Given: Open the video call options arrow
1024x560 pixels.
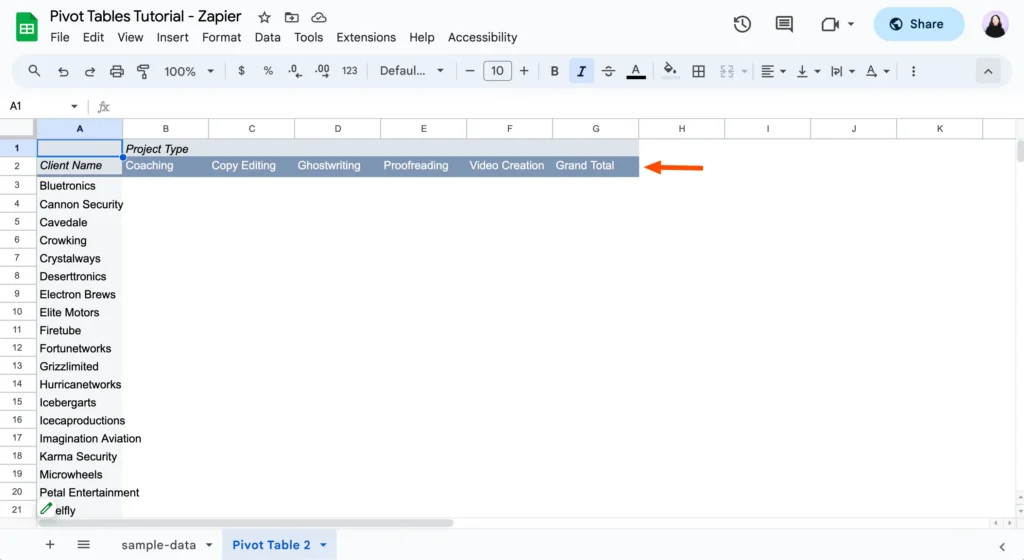Looking at the screenshot, I should click(x=850, y=24).
